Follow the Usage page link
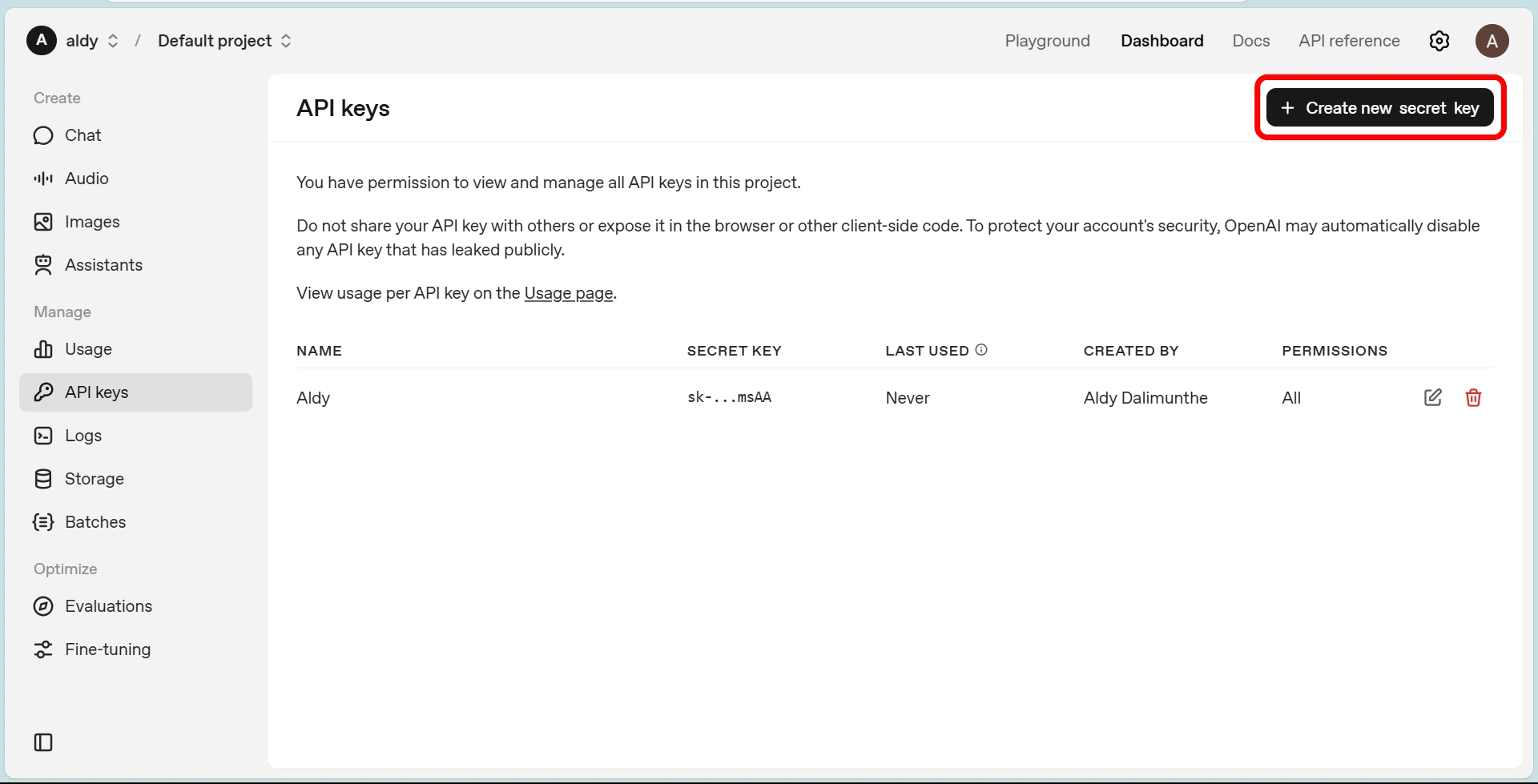The image size is (1538, 784). [x=569, y=293]
